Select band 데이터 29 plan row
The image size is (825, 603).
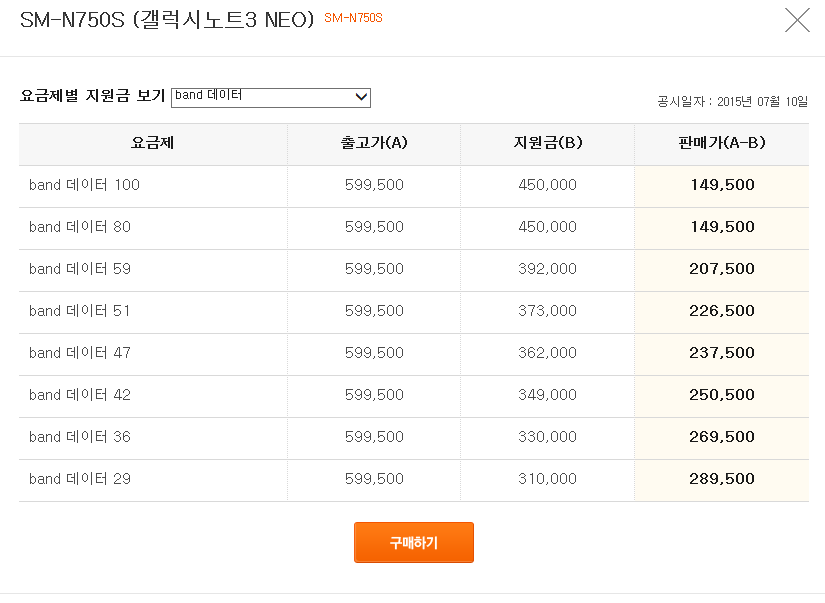click(x=414, y=479)
